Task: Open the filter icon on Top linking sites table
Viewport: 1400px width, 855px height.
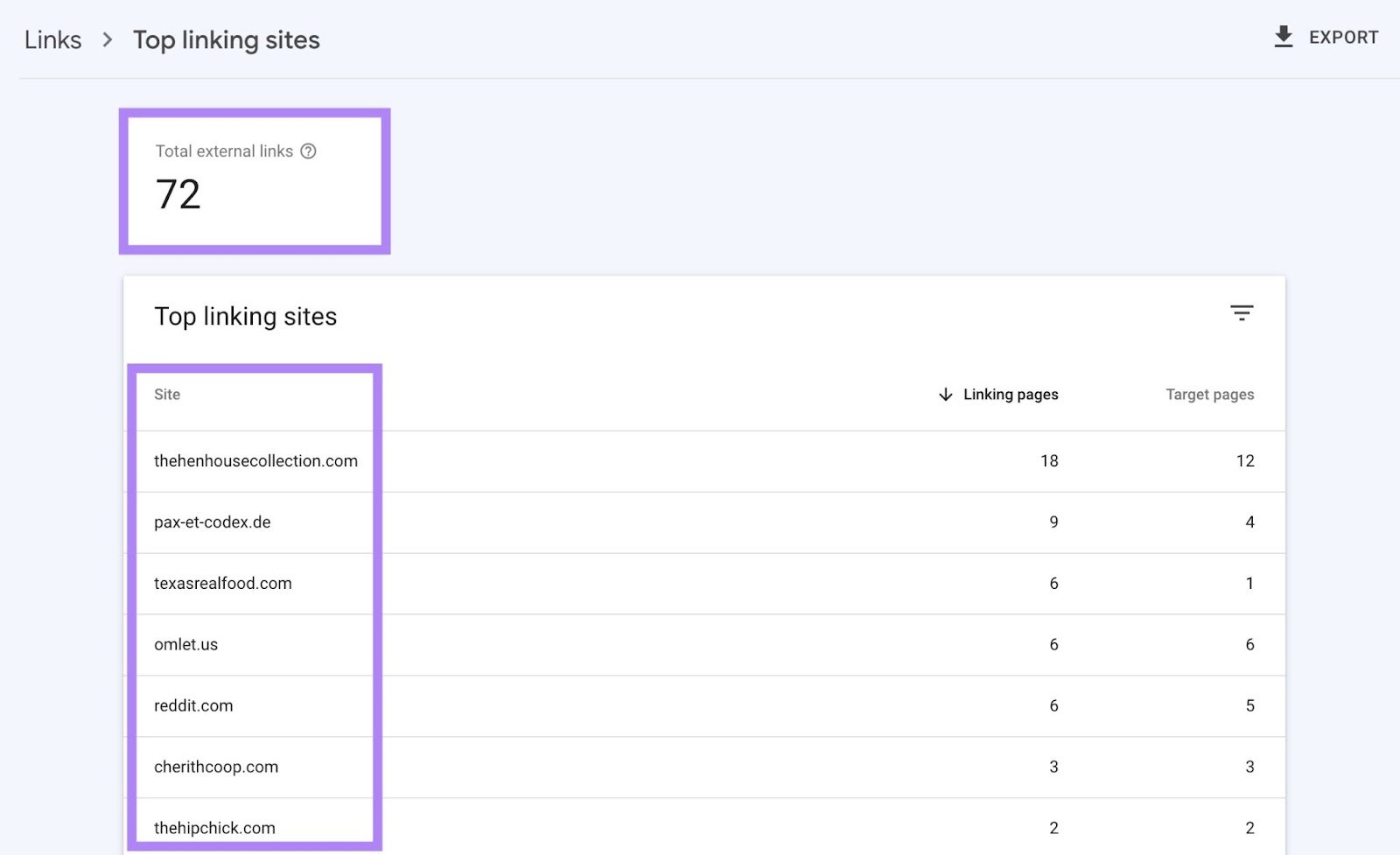Action: pos(1243,312)
